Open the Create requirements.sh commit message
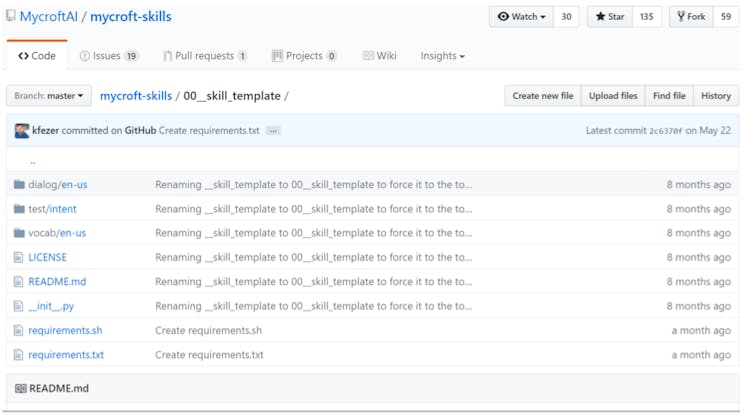The height and width of the screenshot is (416, 740). (209, 331)
